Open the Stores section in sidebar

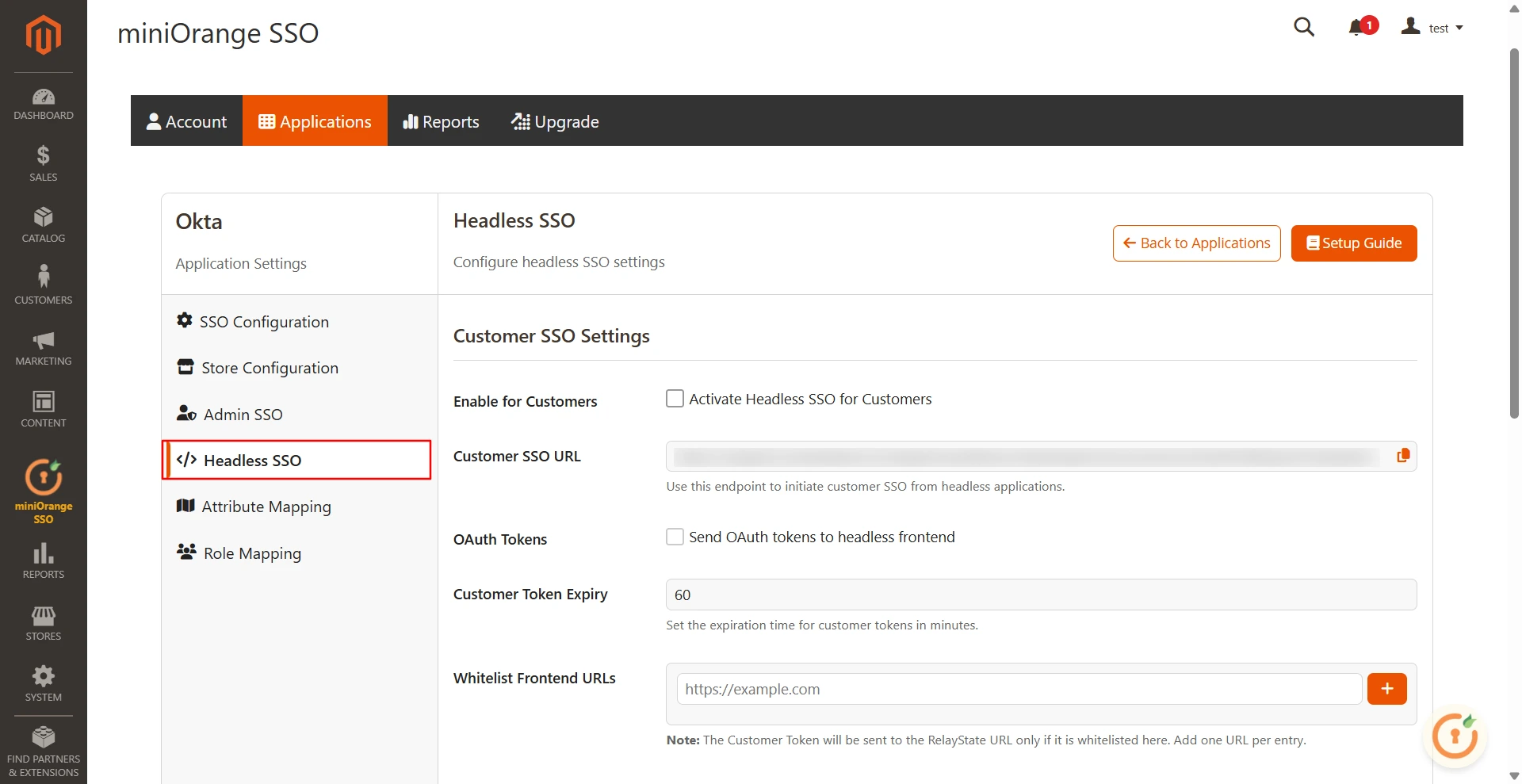click(x=43, y=623)
